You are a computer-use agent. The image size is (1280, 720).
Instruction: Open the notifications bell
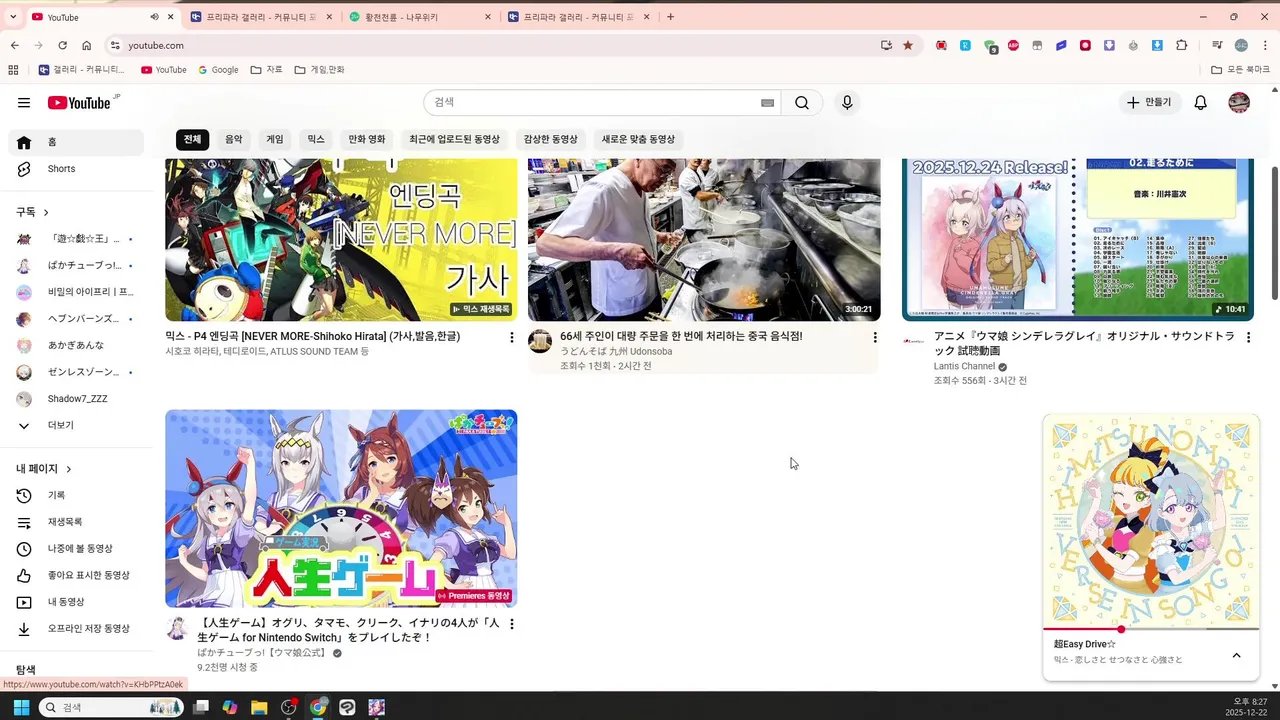[x=1201, y=103]
